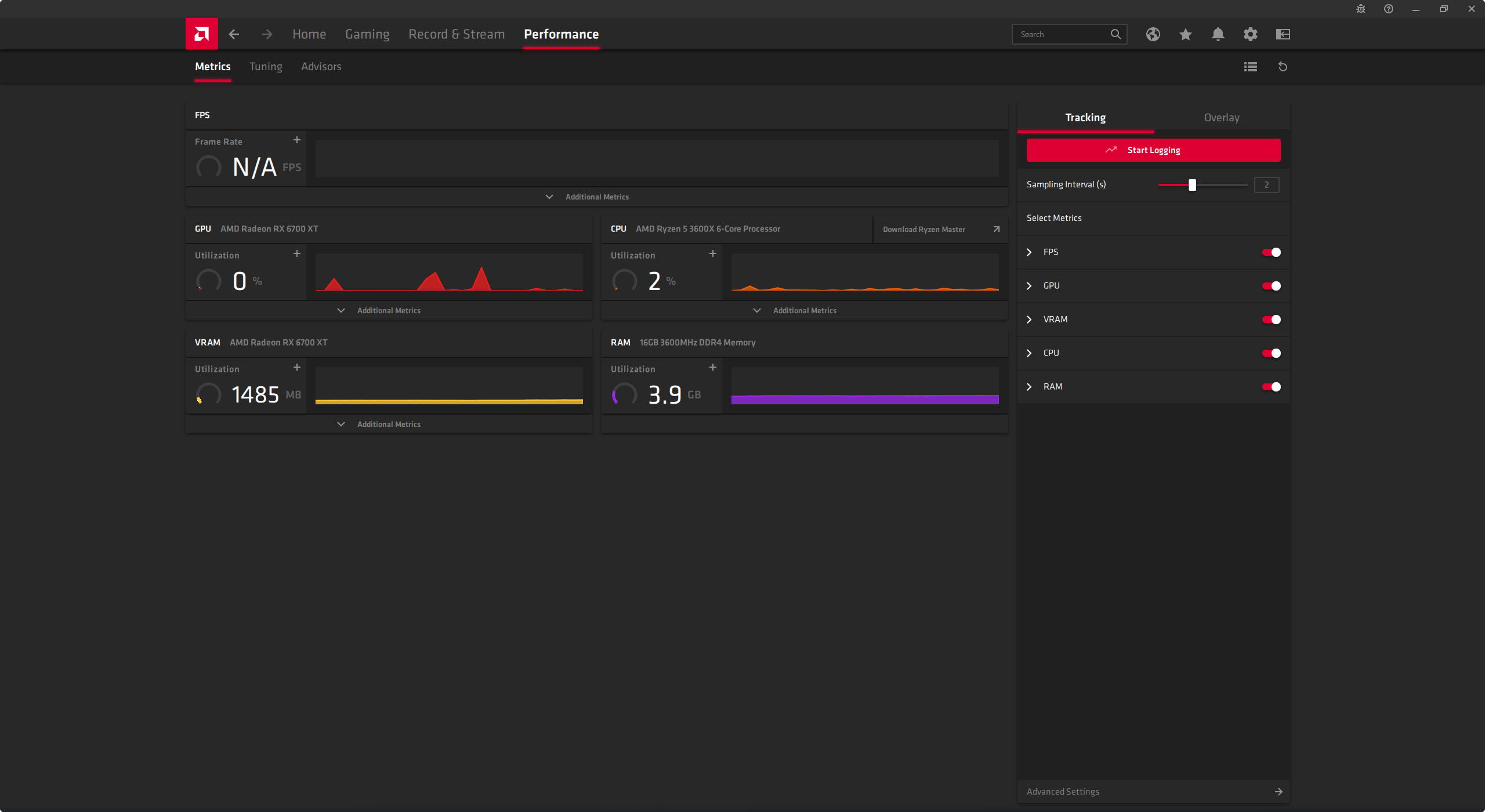Click the GPU utilization red graph
Screen dimensions: 1485x812
point(449,272)
